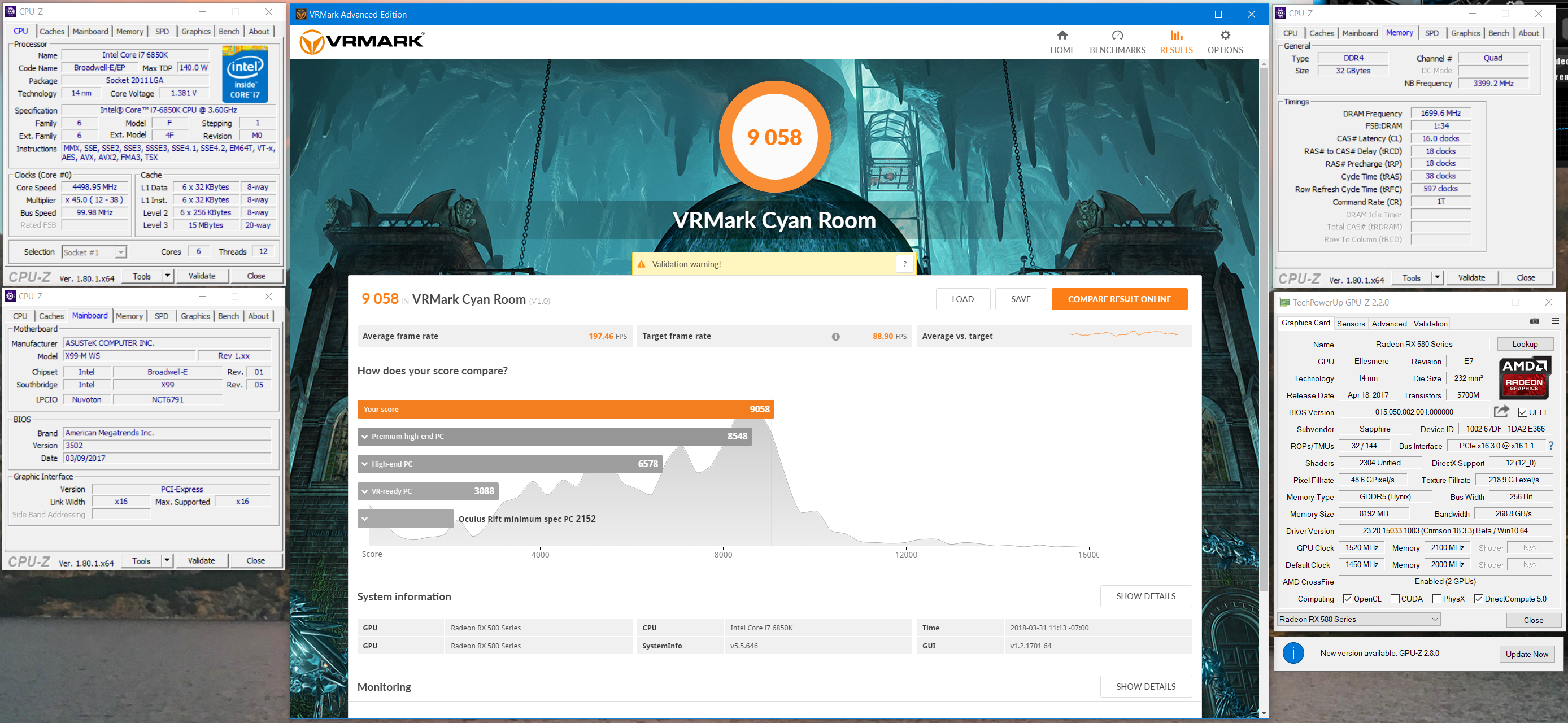1568x723 pixels.
Task: Click GPU-Z update info icon
Action: tap(1293, 653)
